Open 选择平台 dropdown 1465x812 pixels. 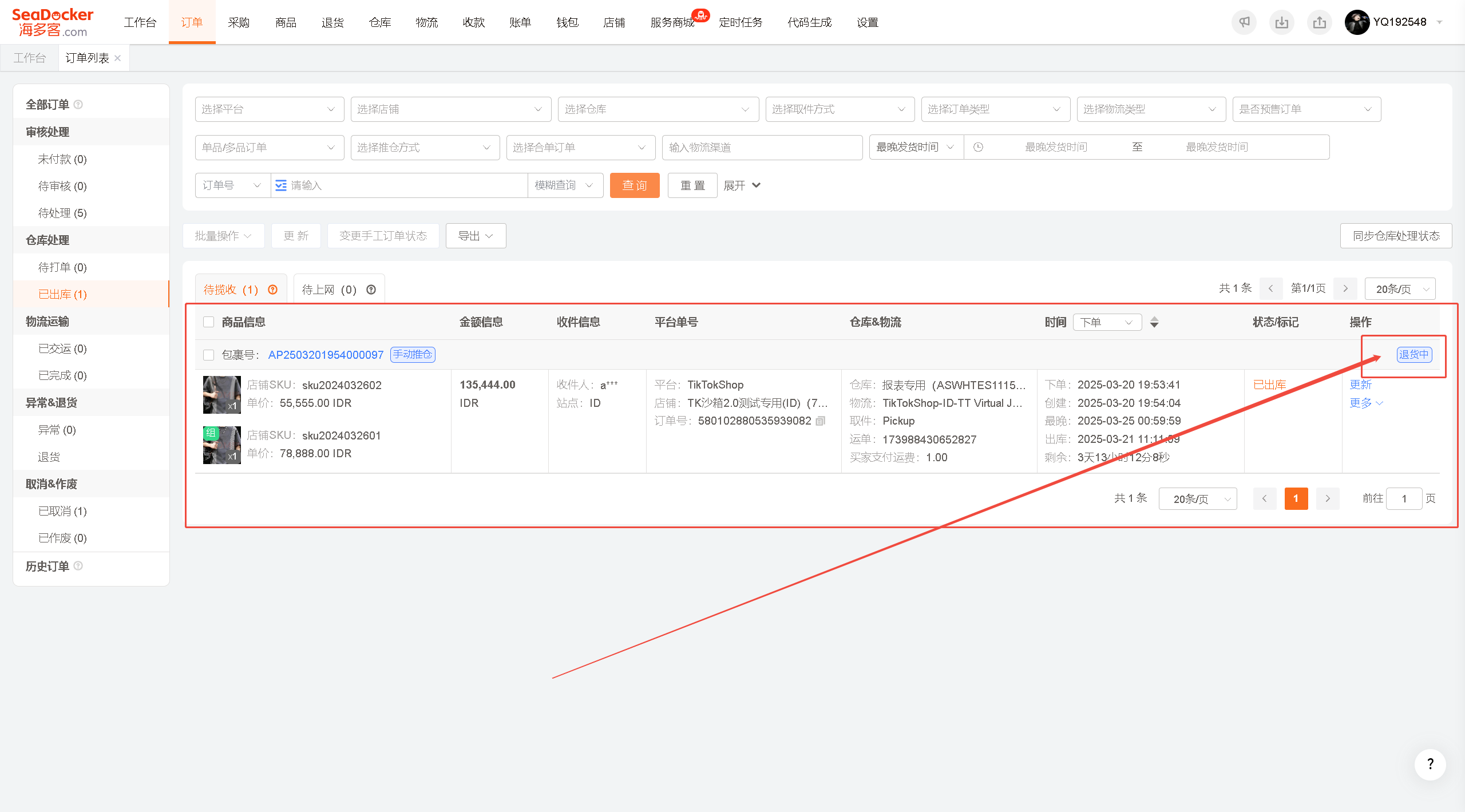[x=270, y=109]
